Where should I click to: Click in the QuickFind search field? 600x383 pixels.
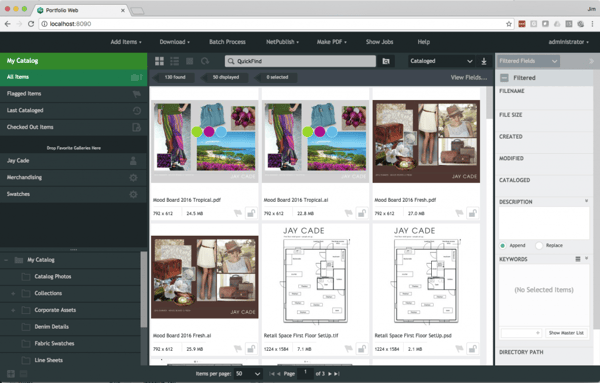coord(300,61)
